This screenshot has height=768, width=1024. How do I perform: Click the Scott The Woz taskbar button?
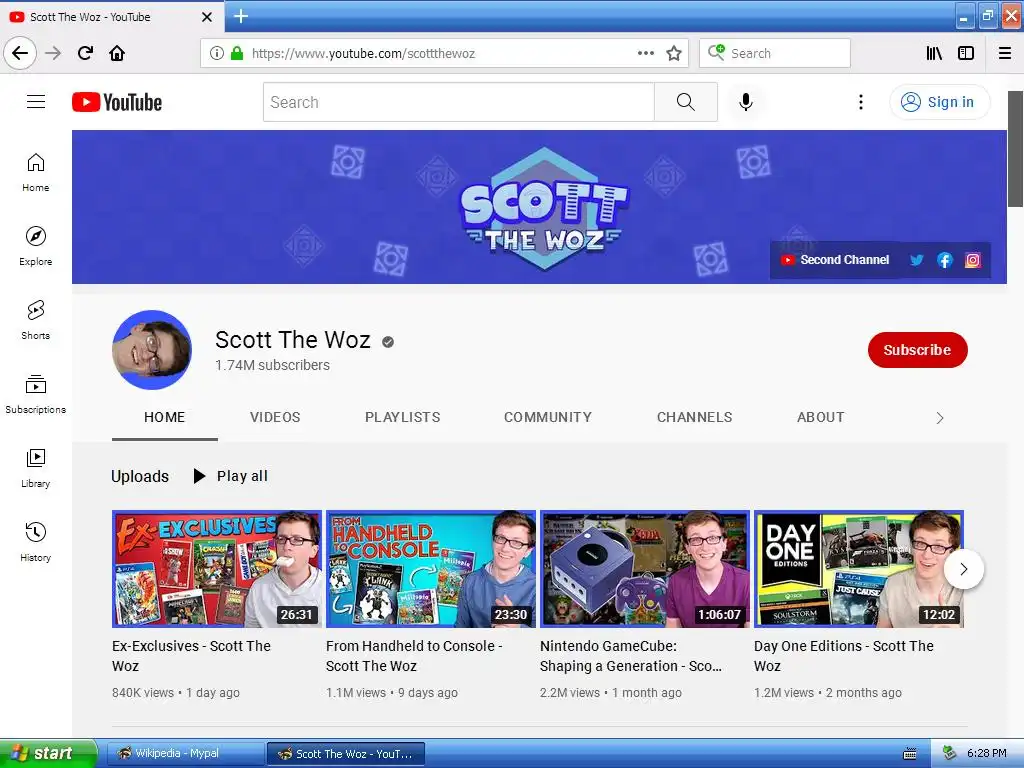pos(346,754)
